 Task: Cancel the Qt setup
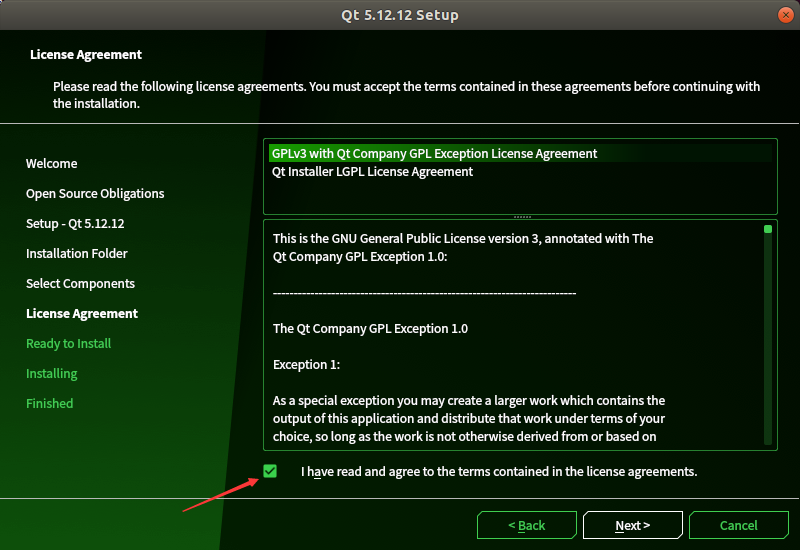[738, 525]
